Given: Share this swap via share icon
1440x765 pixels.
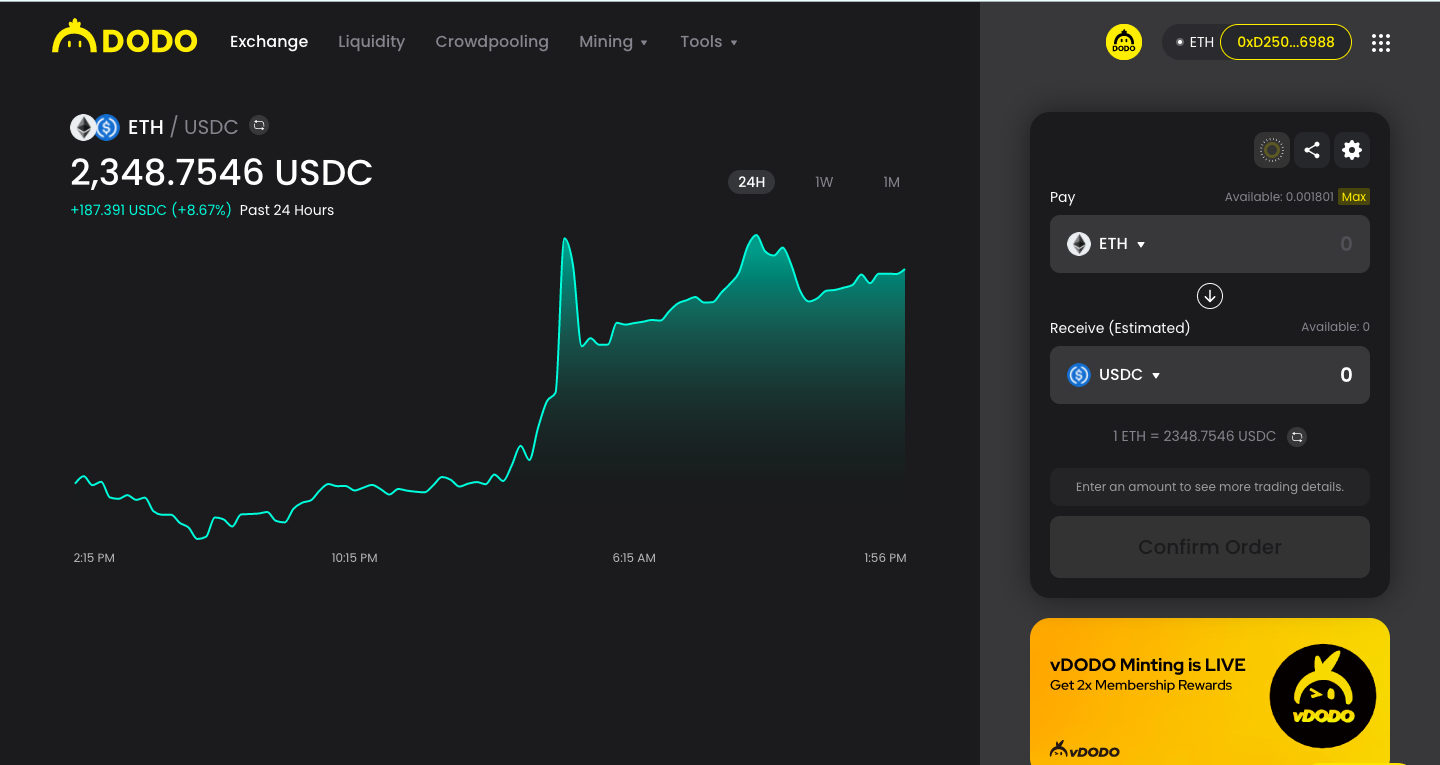Looking at the screenshot, I should (1312, 150).
